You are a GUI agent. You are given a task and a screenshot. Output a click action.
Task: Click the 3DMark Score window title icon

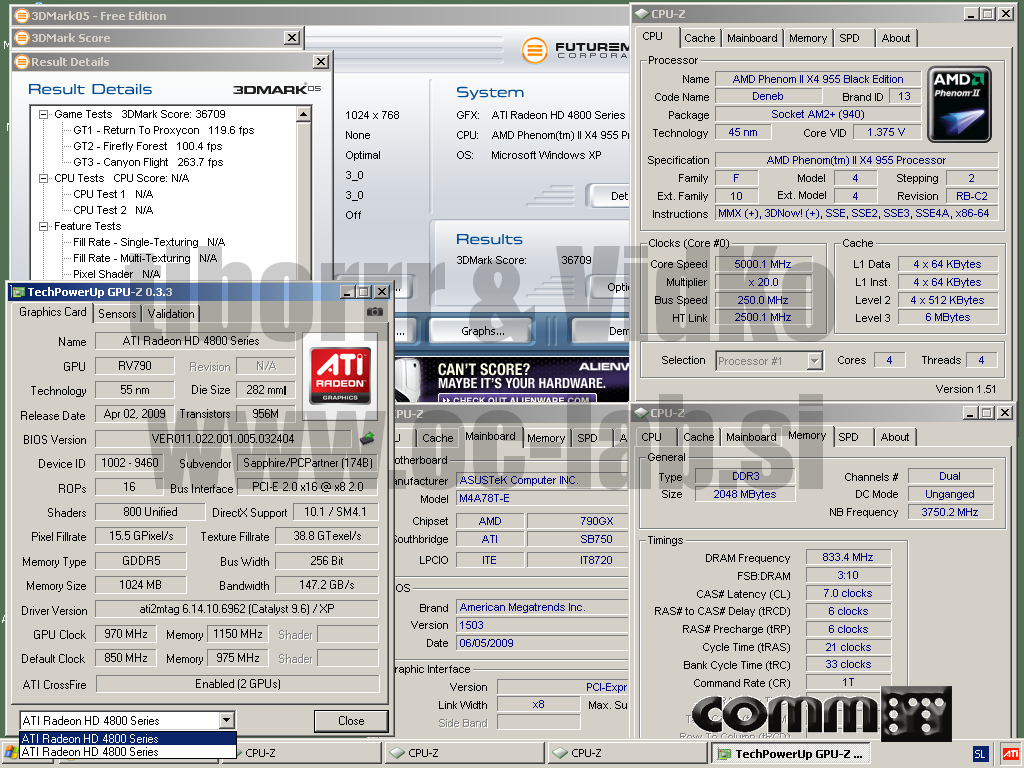(x=22, y=38)
